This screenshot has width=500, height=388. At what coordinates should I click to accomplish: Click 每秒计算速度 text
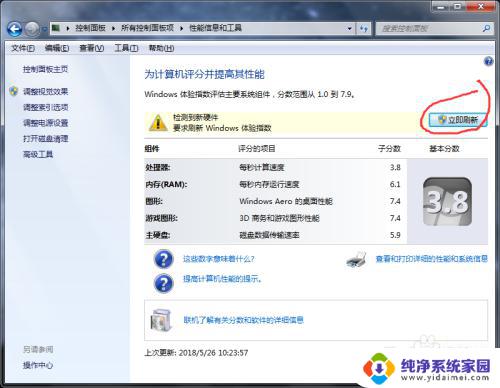coord(262,167)
